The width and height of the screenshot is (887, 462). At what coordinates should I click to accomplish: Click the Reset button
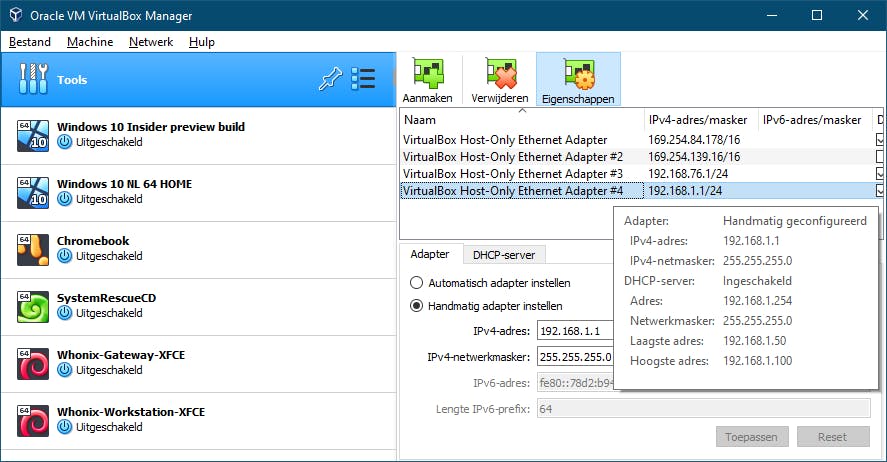833,437
